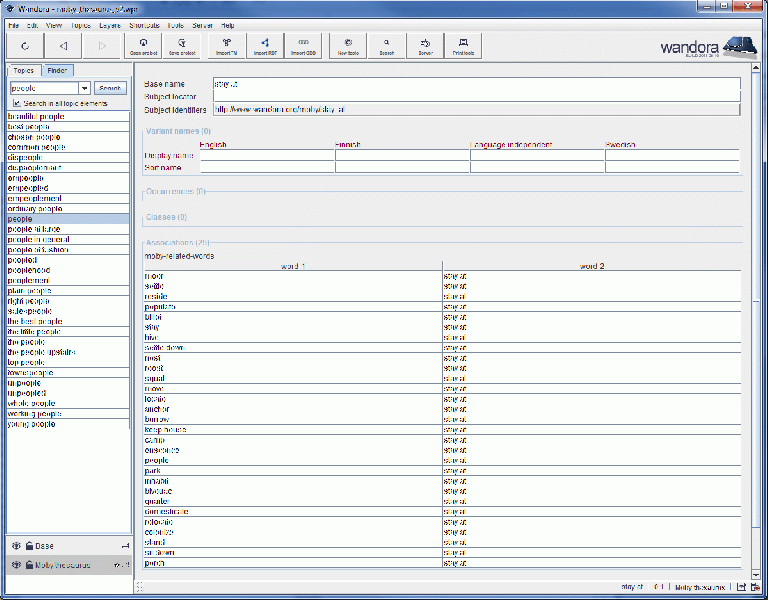Click the Open project toolbar icon

pos(144,46)
